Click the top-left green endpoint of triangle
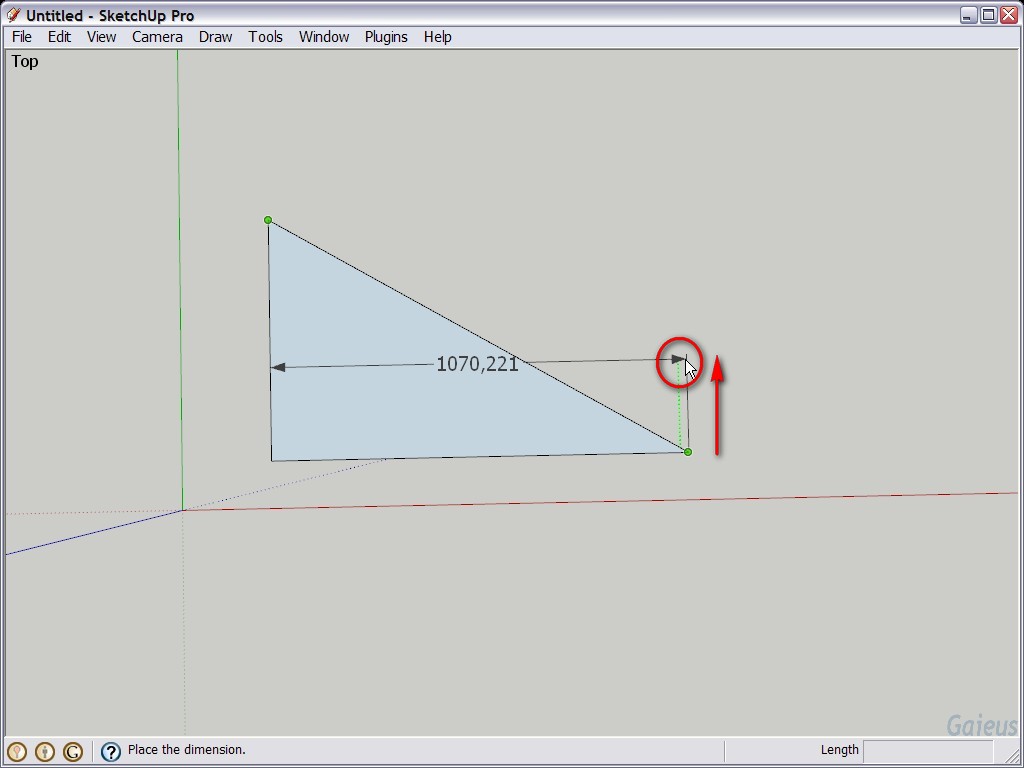The image size is (1024, 768). 268,220
